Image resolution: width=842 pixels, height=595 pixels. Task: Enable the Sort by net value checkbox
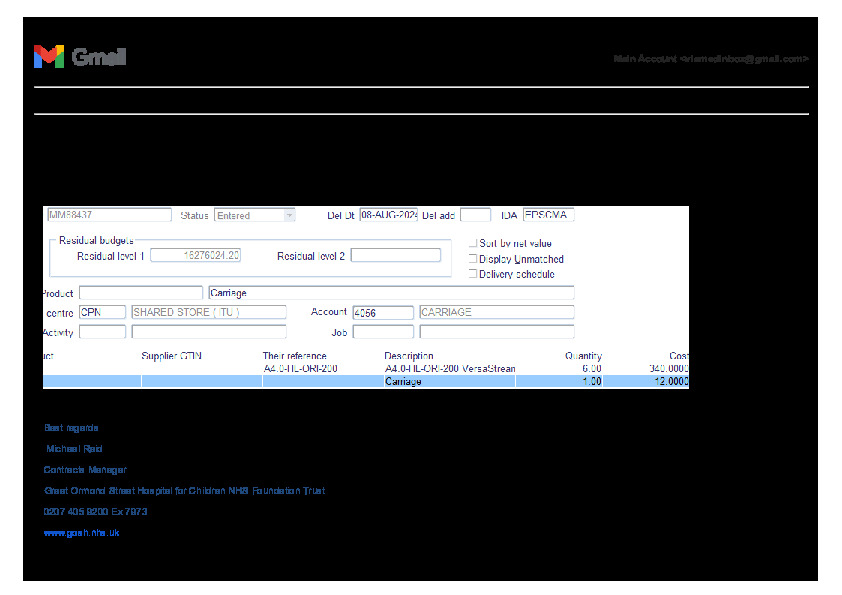(473, 243)
